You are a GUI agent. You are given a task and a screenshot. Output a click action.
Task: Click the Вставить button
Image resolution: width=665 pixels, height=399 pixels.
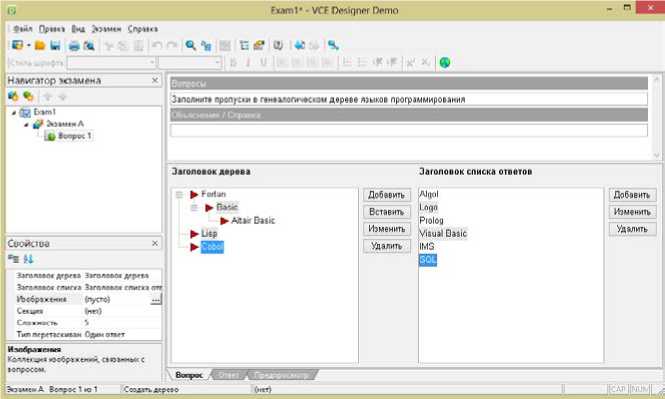tap(386, 212)
